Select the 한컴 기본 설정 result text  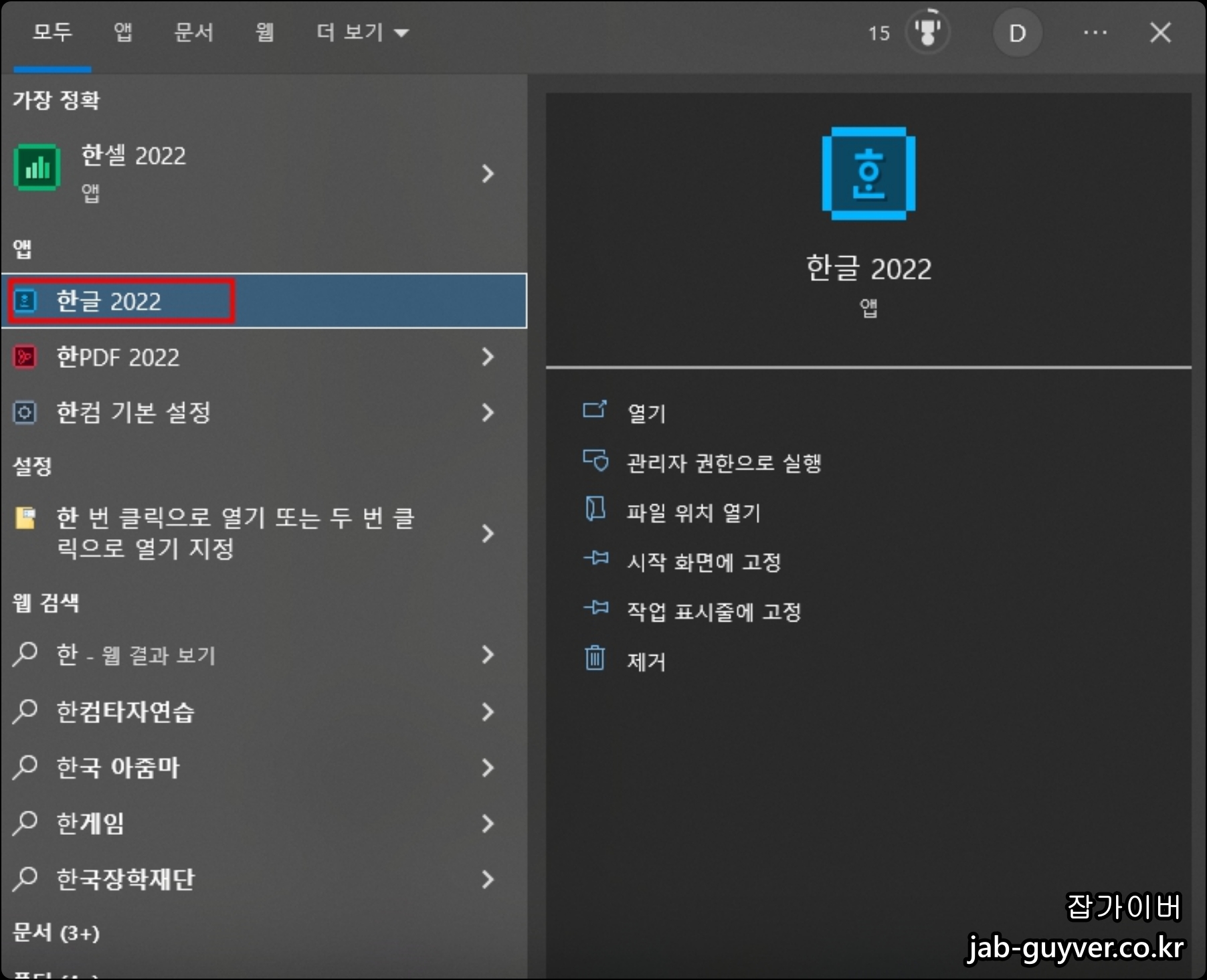[x=134, y=412]
